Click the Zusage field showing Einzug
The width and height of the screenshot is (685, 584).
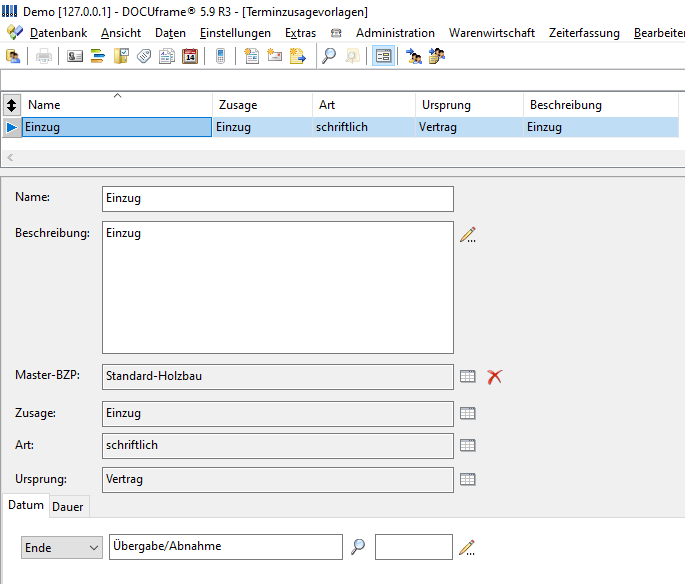pyautogui.click(x=278, y=414)
